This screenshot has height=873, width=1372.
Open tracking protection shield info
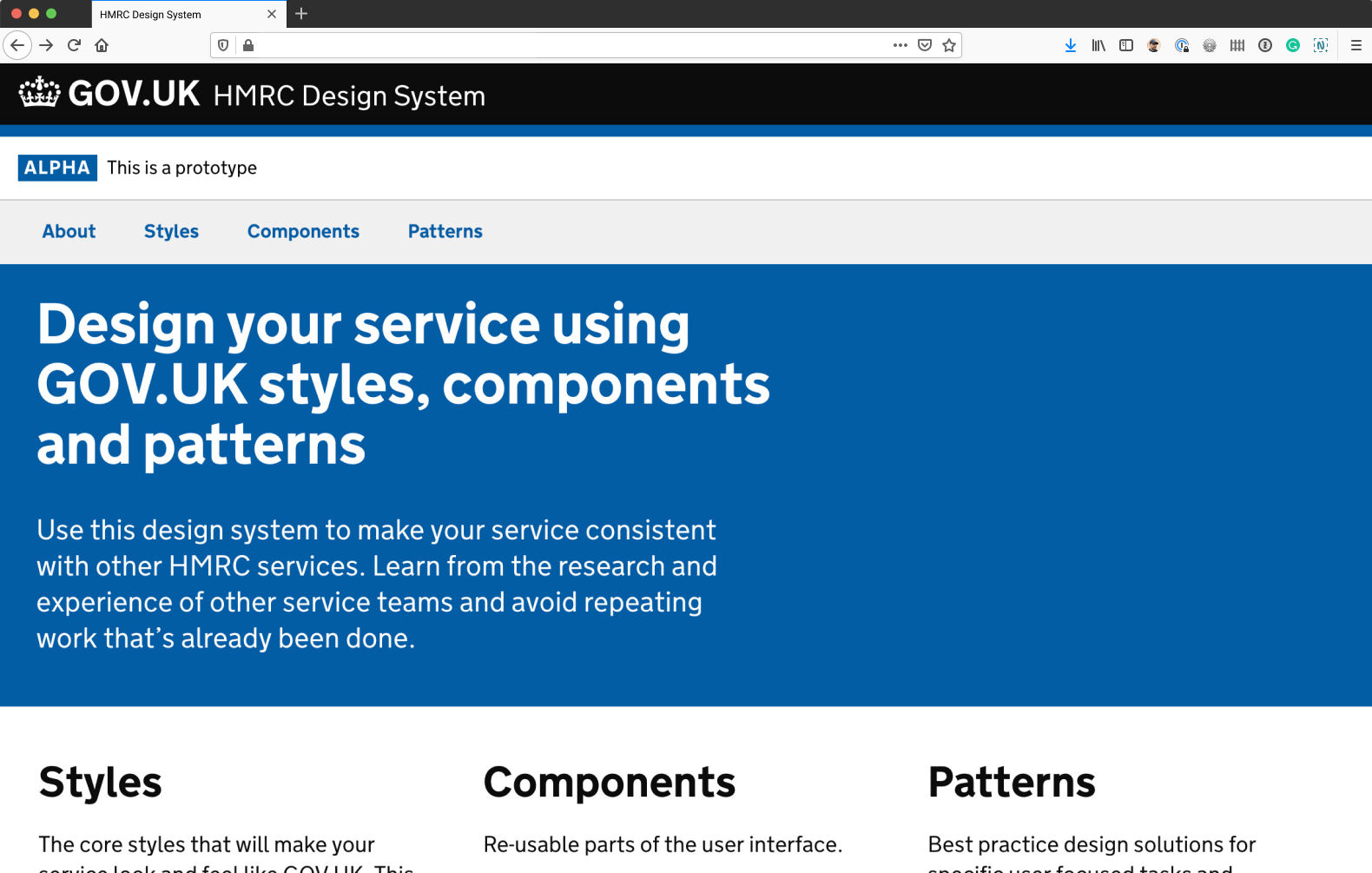point(223,45)
